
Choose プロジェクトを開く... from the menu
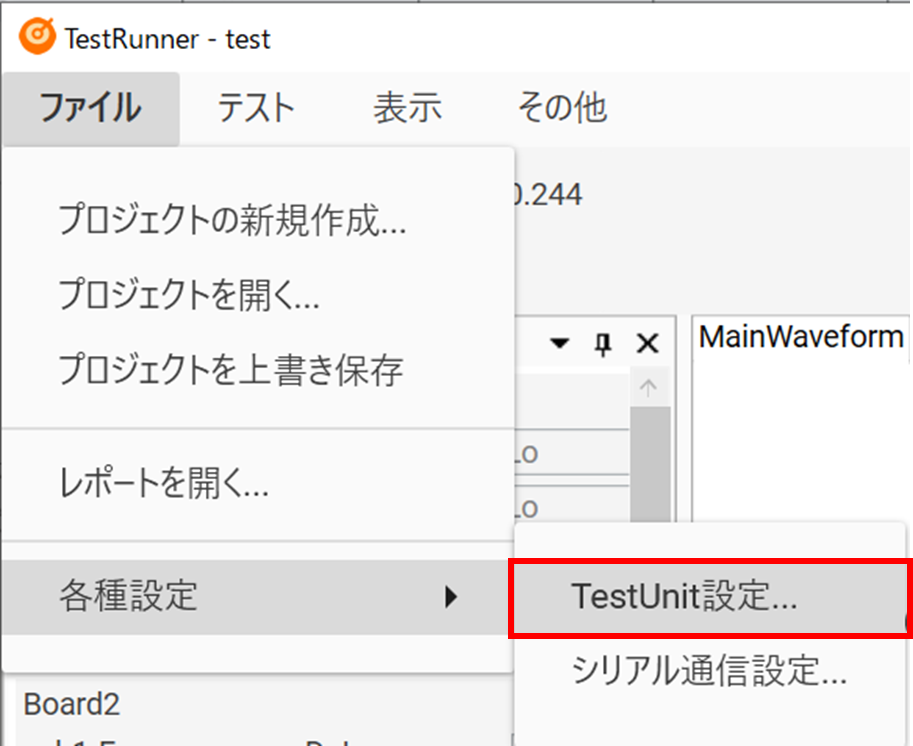click(x=189, y=294)
